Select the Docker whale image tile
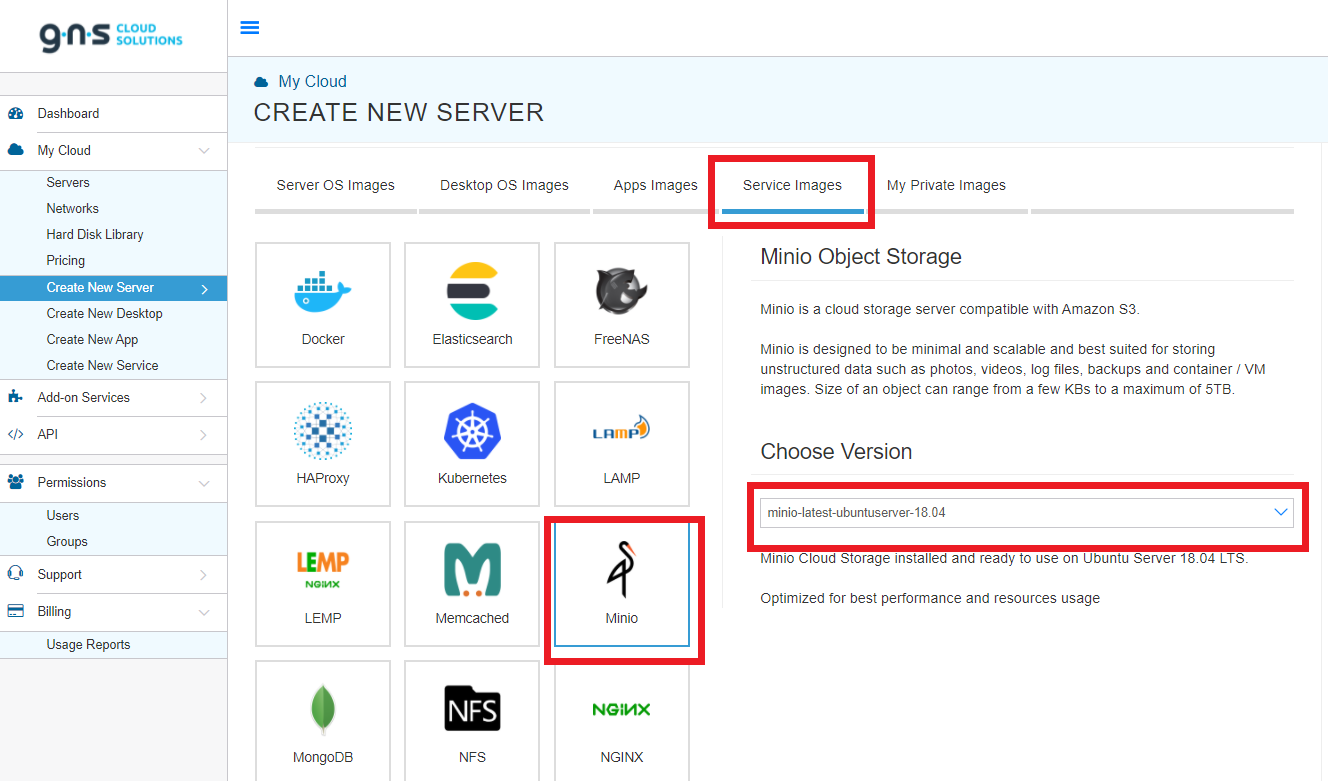The width and height of the screenshot is (1328, 781). click(323, 305)
